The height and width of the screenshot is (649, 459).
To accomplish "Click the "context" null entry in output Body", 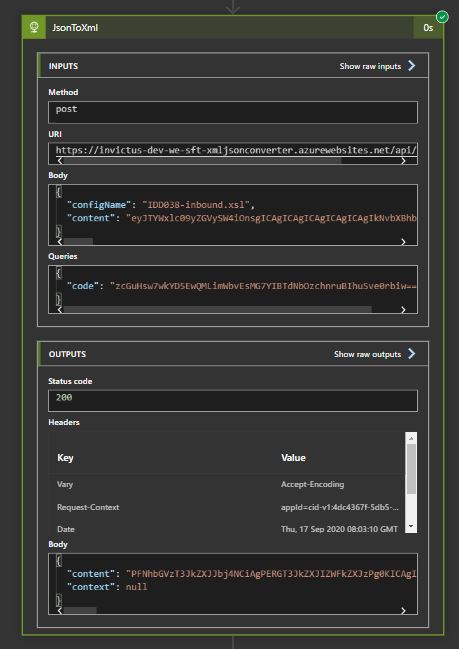I will (x=107, y=587).
